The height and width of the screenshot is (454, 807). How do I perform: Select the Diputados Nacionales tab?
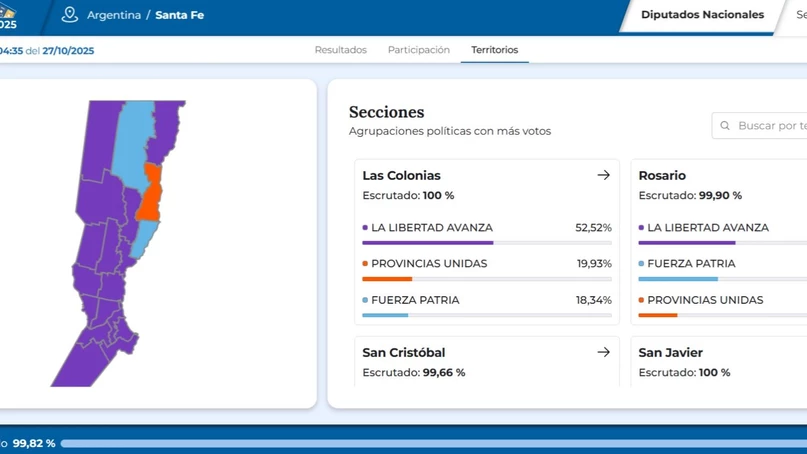702,15
